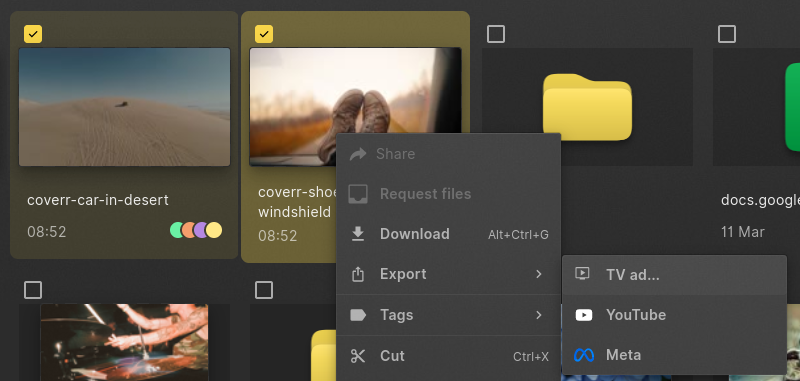Click the TV ad screen icon
The width and height of the screenshot is (800, 381).
tap(582, 274)
